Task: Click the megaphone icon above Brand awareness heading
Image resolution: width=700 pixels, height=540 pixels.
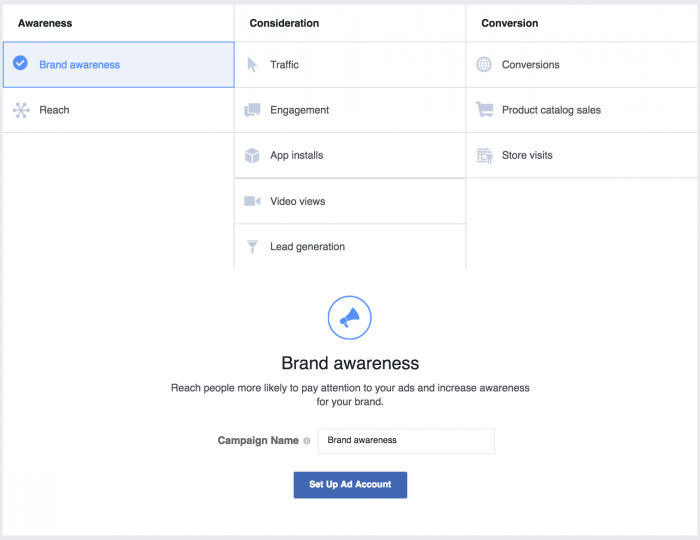Action: pos(349,318)
